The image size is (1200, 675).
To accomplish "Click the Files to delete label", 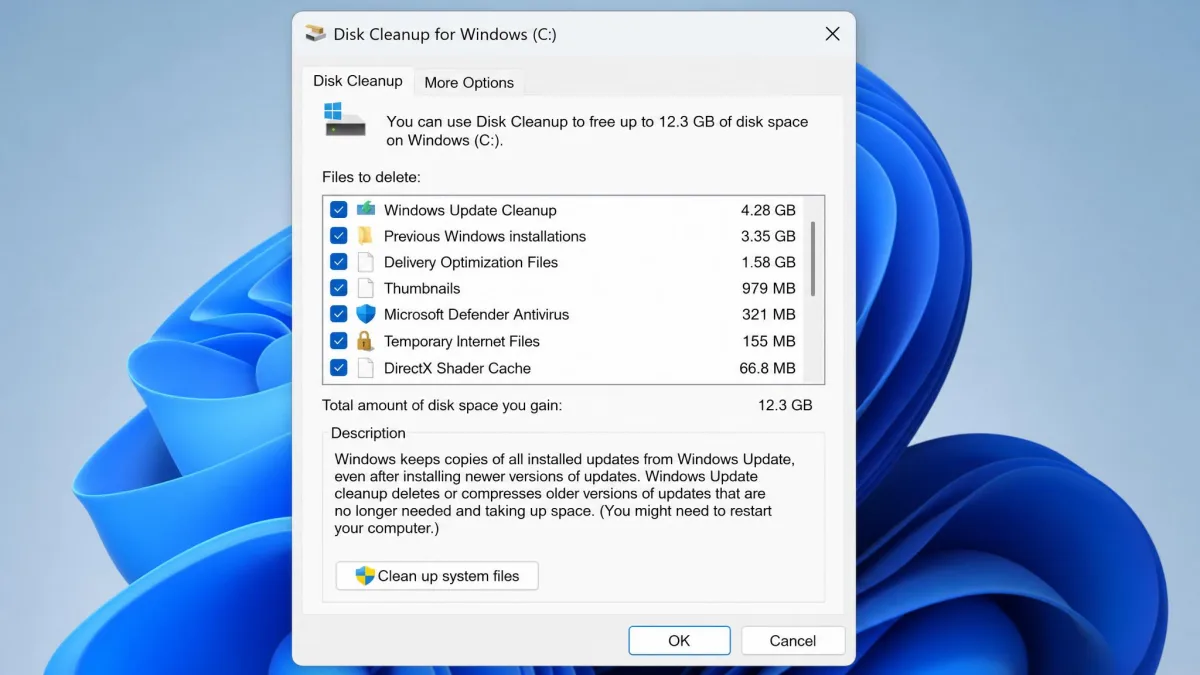I will tap(371, 177).
